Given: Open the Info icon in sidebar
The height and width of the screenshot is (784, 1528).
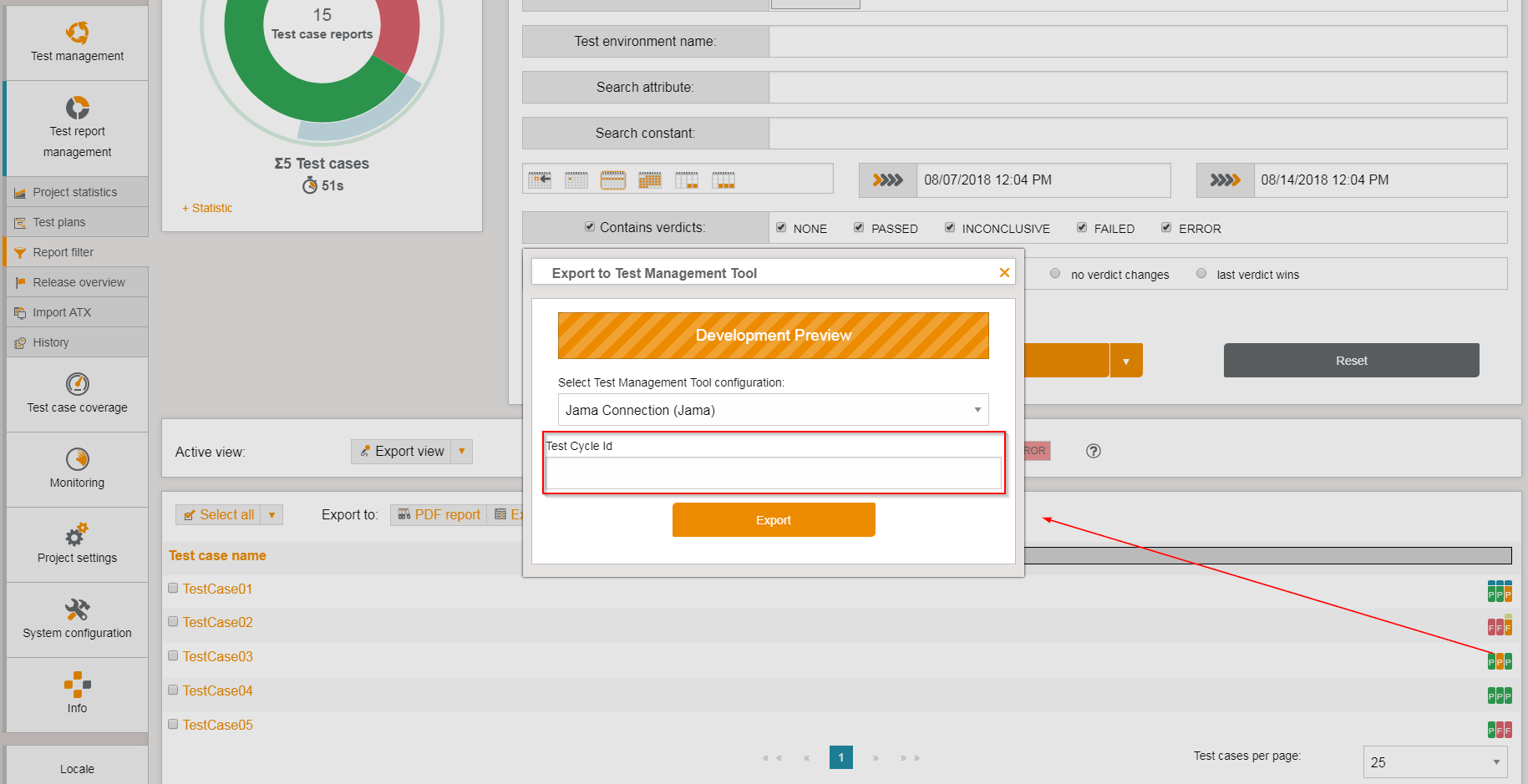Looking at the screenshot, I should [77, 685].
